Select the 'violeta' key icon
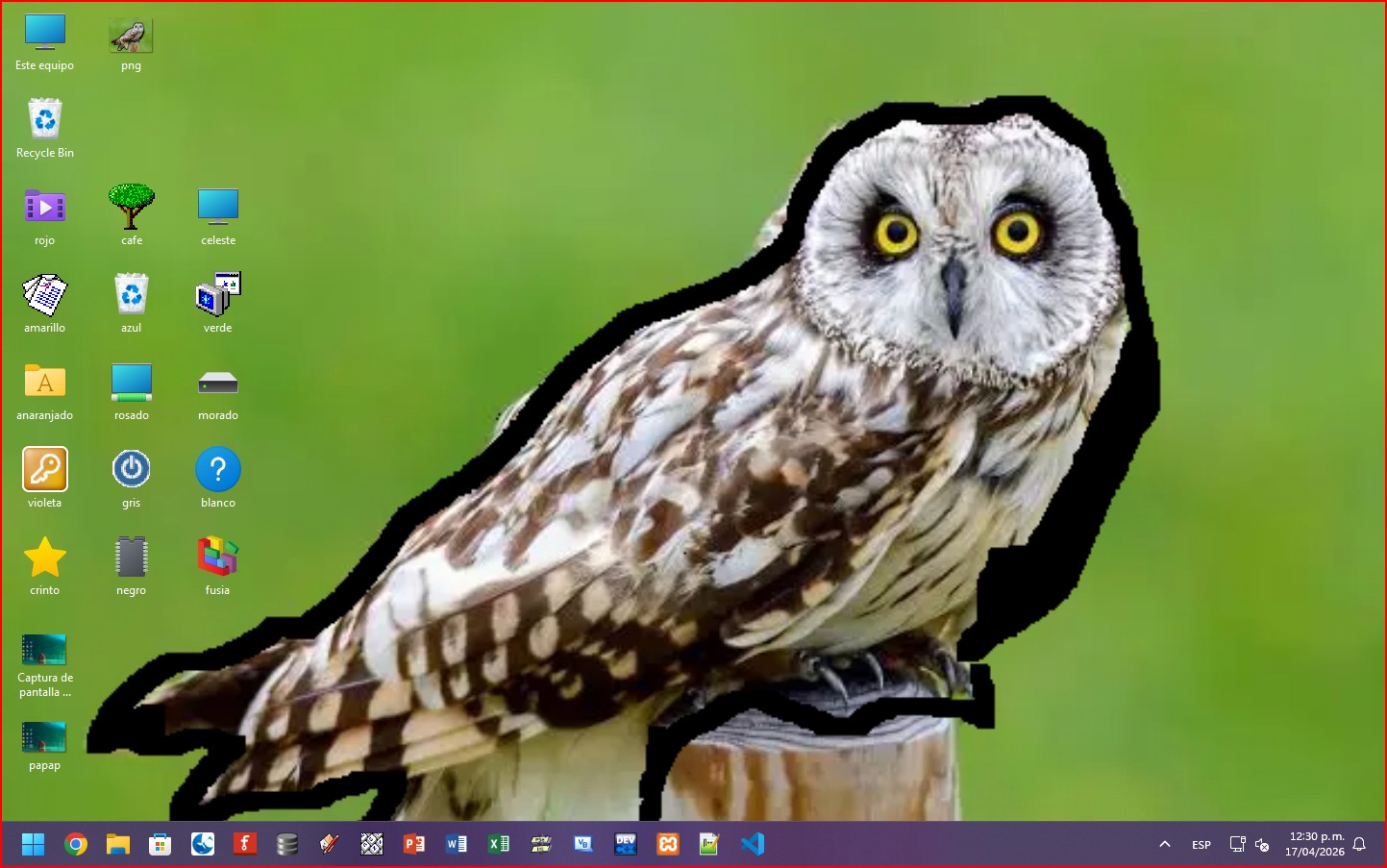 click(44, 469)
